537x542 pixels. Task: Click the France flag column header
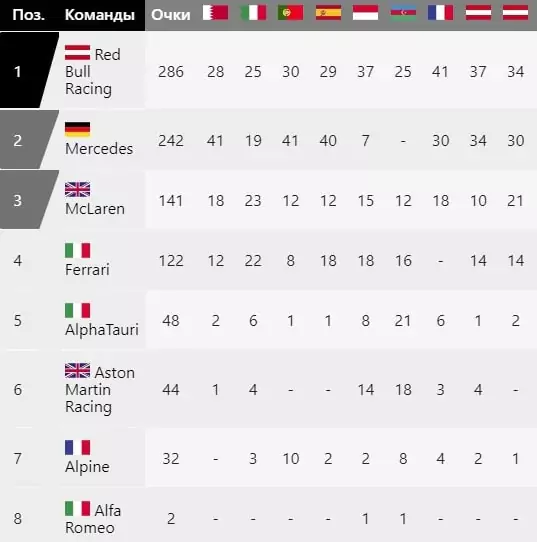pos(440,13)
